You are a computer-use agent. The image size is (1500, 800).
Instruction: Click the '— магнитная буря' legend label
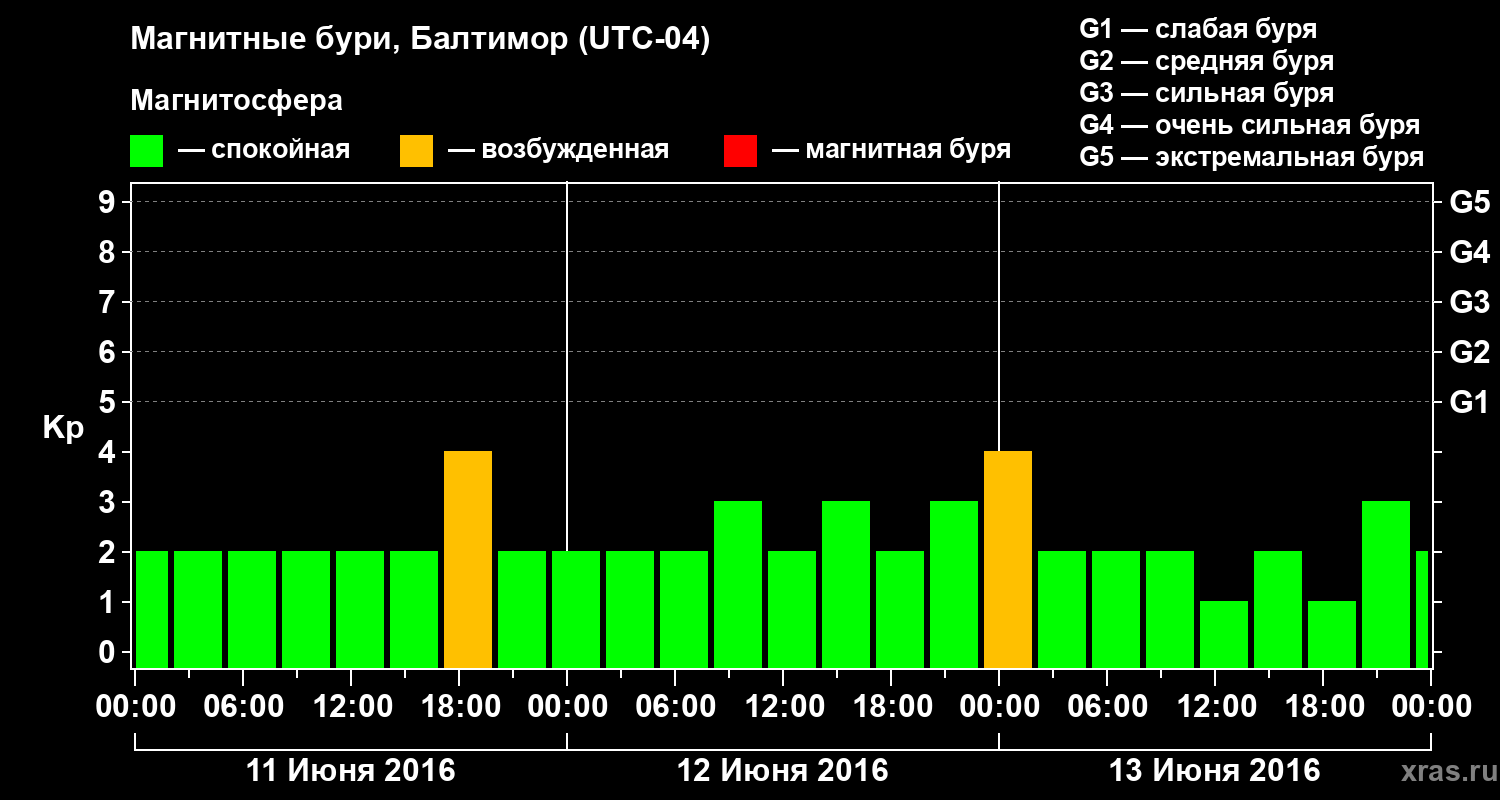tap(891, 150)
